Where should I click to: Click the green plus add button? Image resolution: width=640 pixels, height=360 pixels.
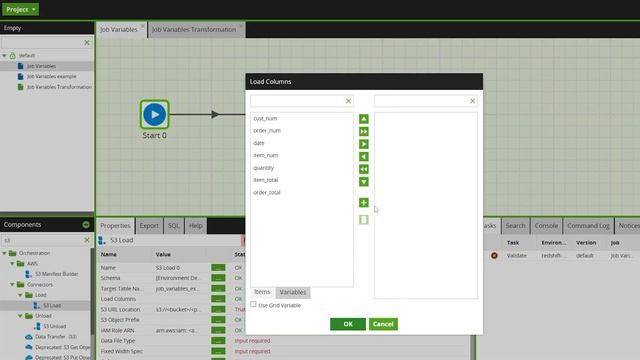click(x=364, y=203)
